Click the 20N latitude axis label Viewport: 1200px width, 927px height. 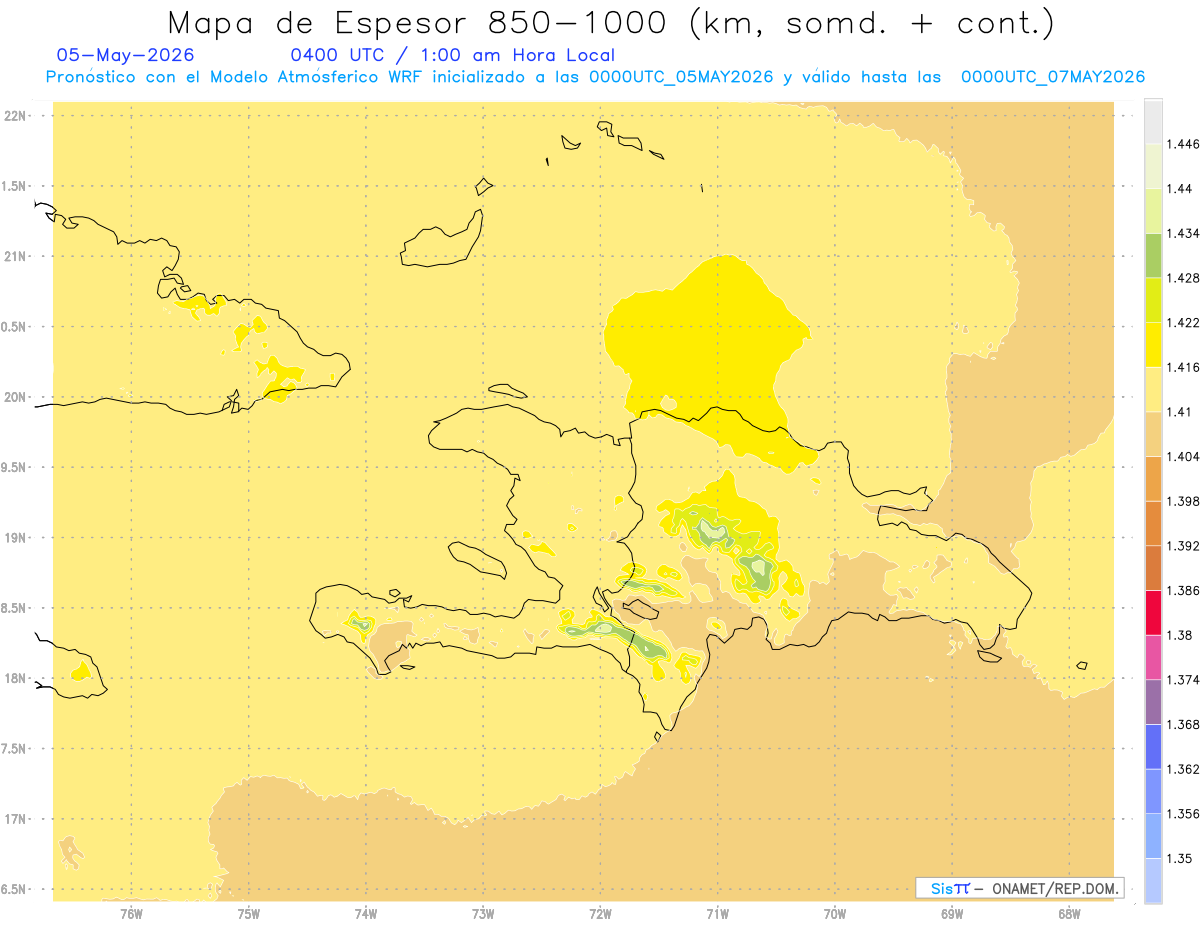pos(16,397)
